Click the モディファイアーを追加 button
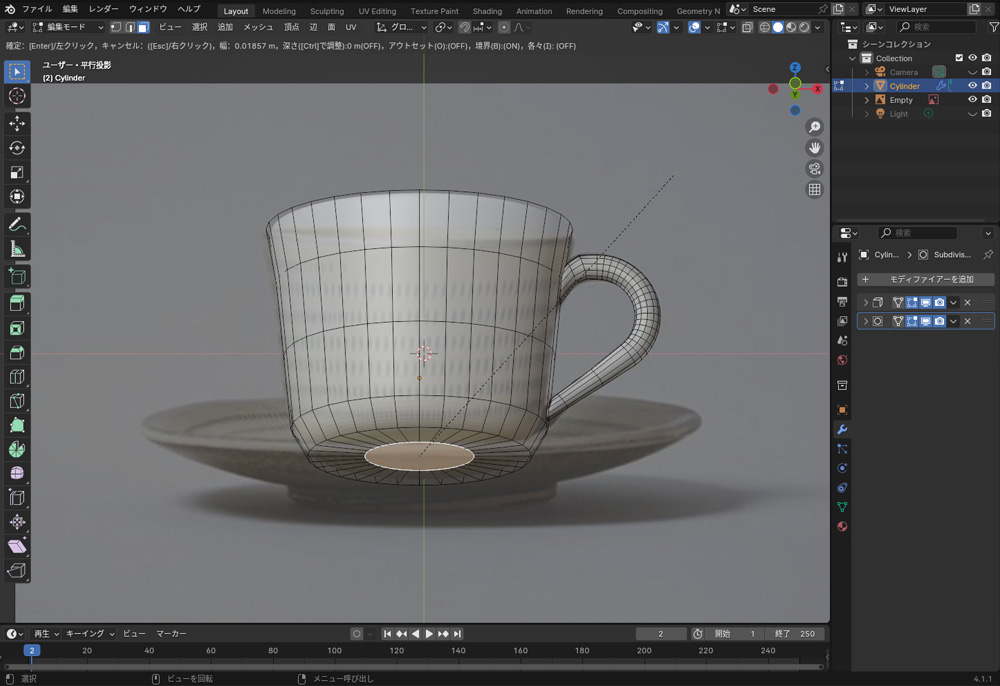Screen dimensions: 1000x686 coord(926,279)
